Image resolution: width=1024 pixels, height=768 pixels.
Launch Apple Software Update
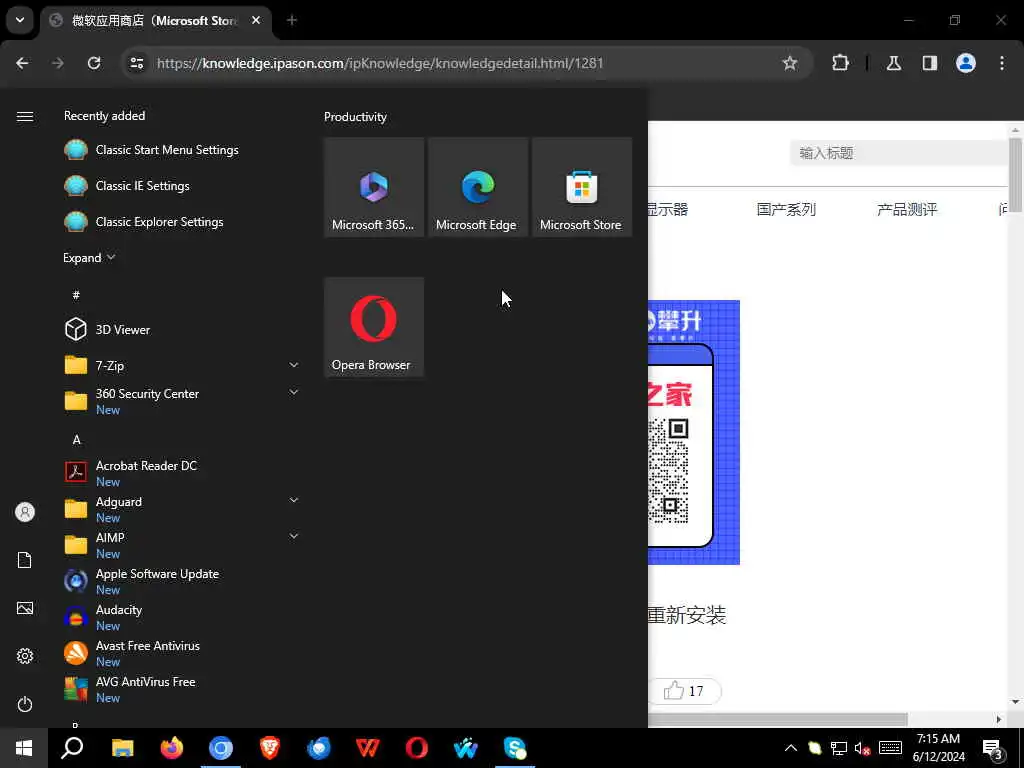coord(182,581)
